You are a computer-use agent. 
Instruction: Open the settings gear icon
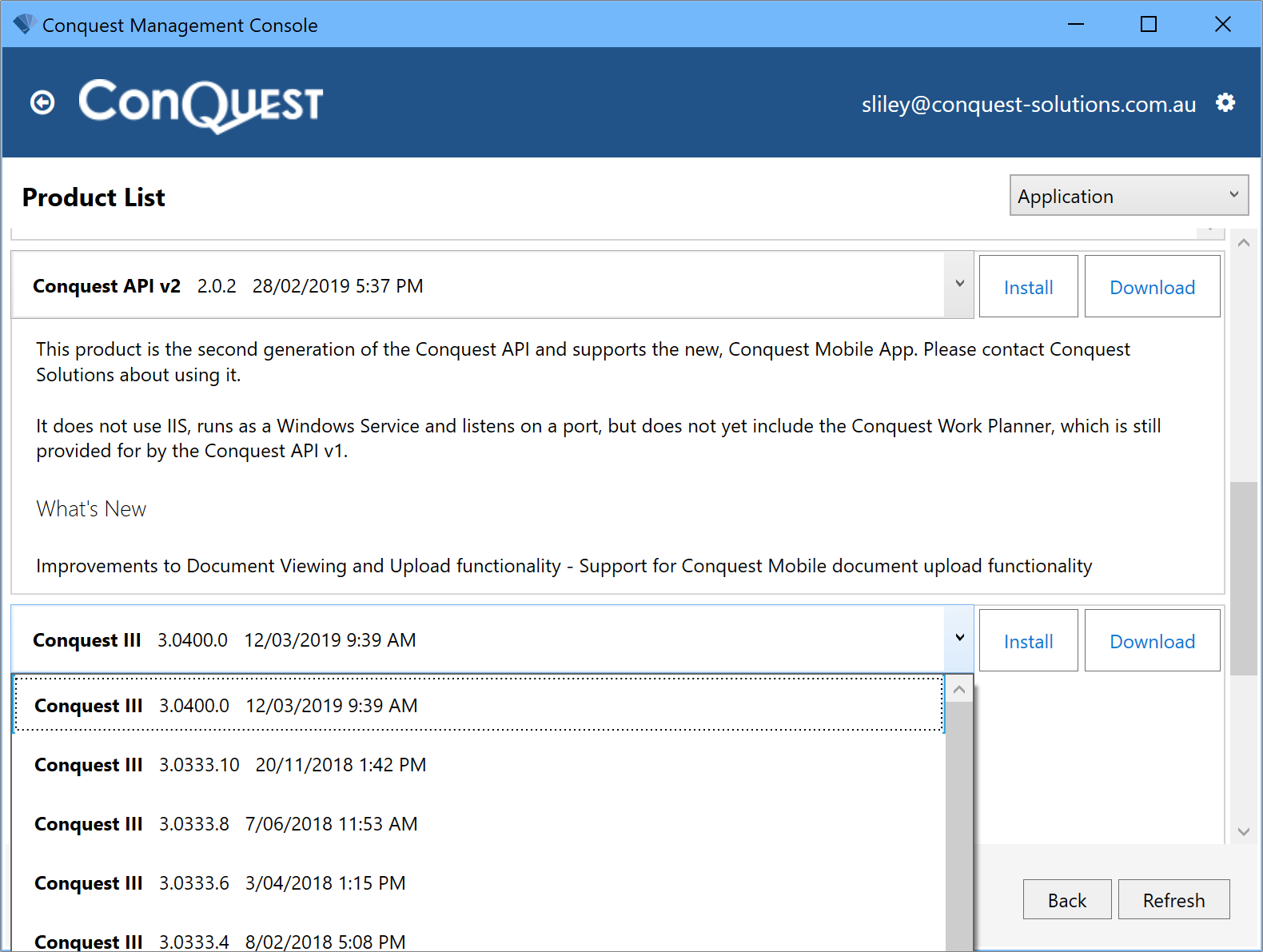coord(1225,102)
